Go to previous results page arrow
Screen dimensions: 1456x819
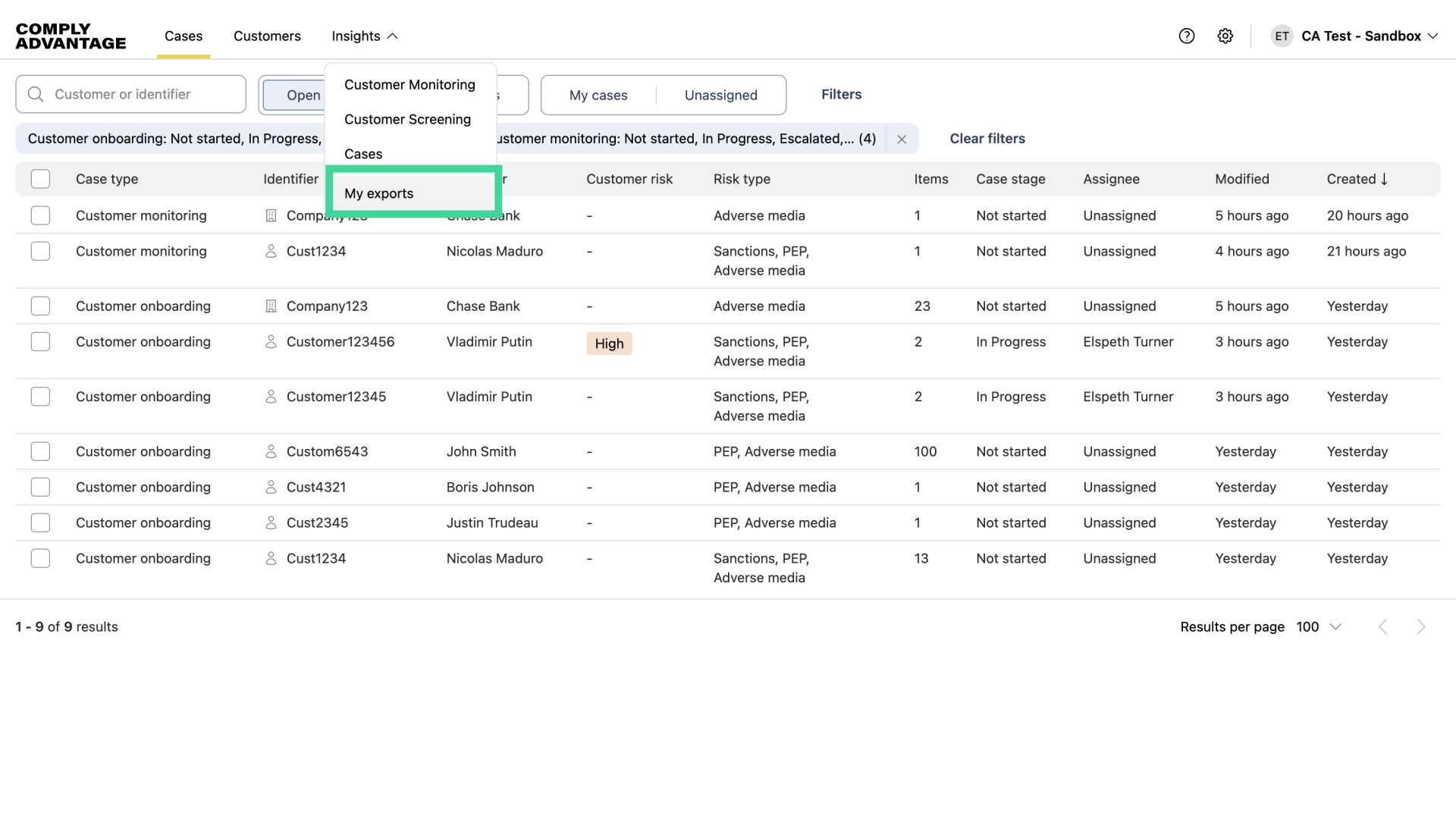(1383, 626)
